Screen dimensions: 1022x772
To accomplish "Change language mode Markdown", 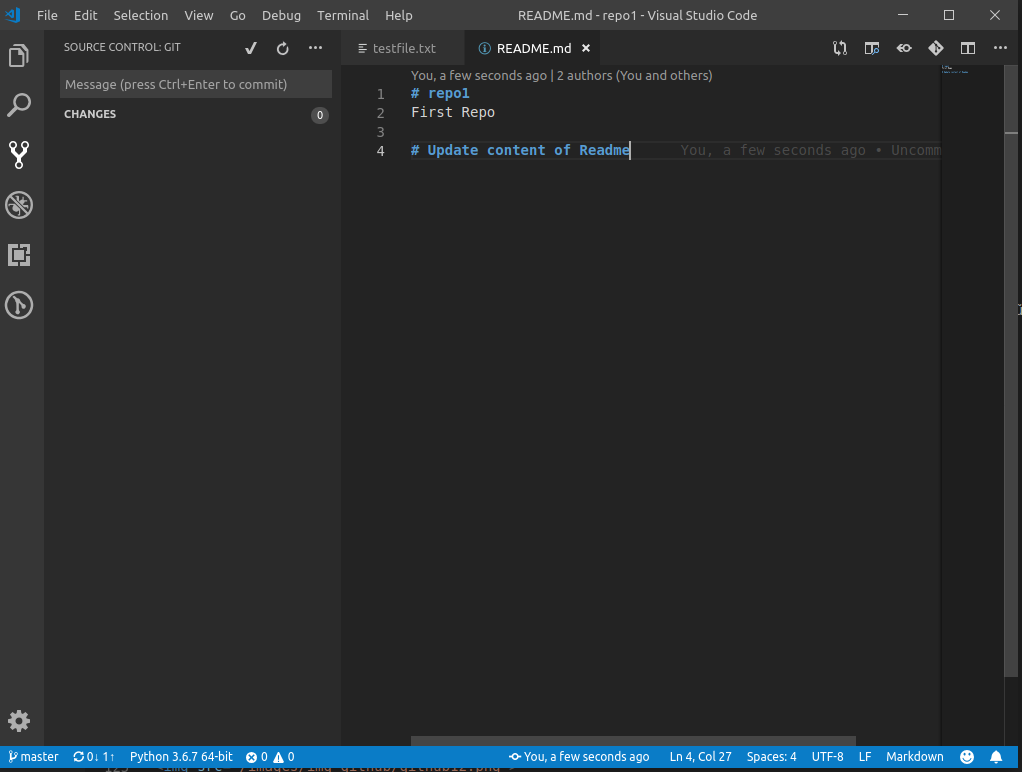I will (914, 757).
